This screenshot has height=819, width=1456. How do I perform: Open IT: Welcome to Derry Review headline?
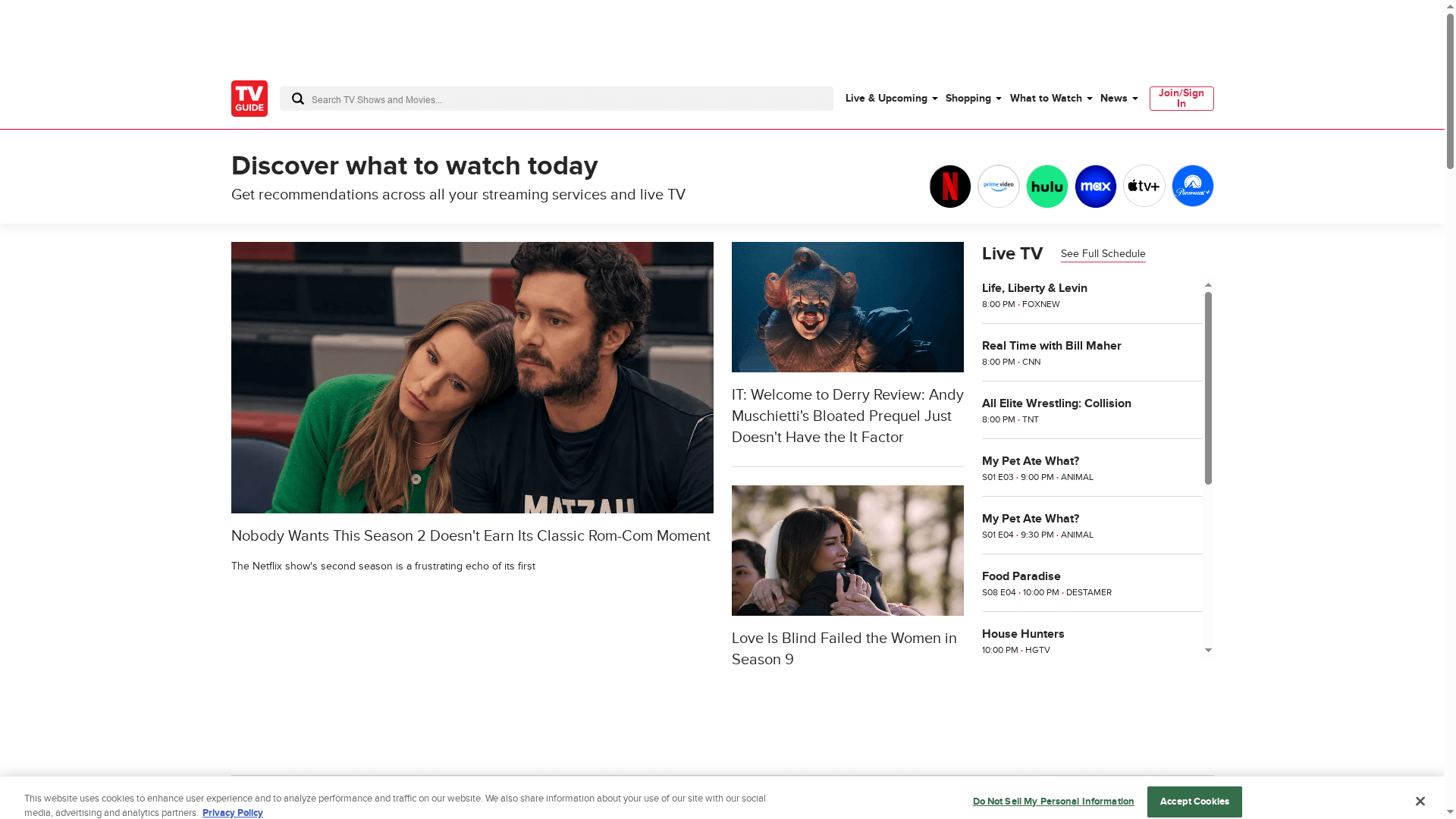[x=847, y=416]
